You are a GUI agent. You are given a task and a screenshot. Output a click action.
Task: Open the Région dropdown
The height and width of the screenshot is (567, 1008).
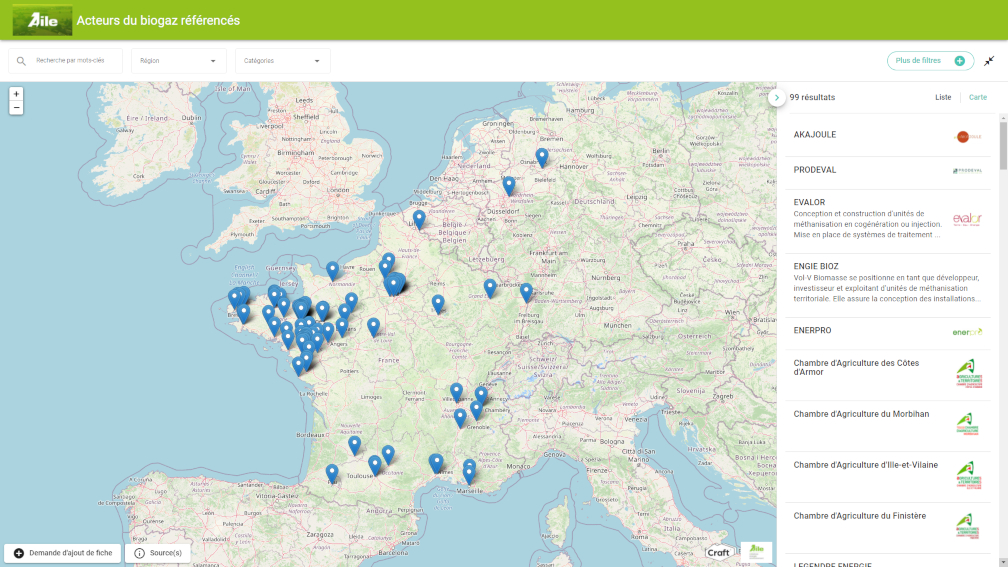[179, 61]
